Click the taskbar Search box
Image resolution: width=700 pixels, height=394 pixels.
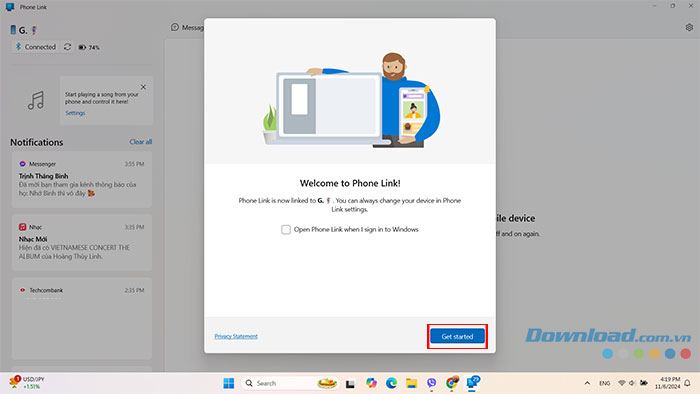coord(289,383)
